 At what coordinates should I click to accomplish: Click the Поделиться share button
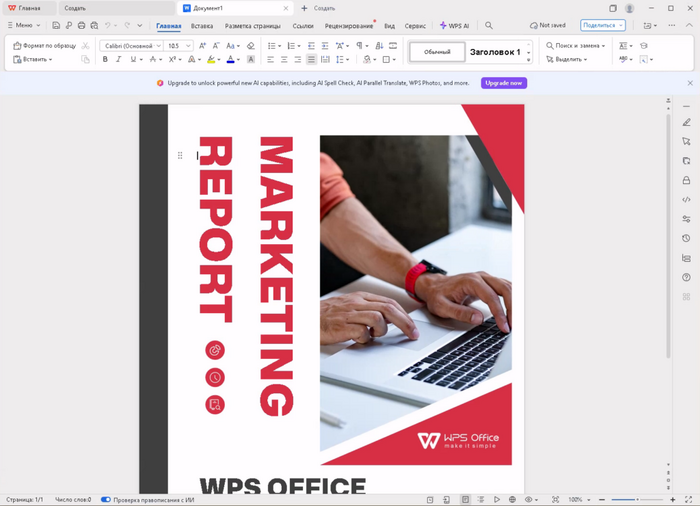point(602,25)
